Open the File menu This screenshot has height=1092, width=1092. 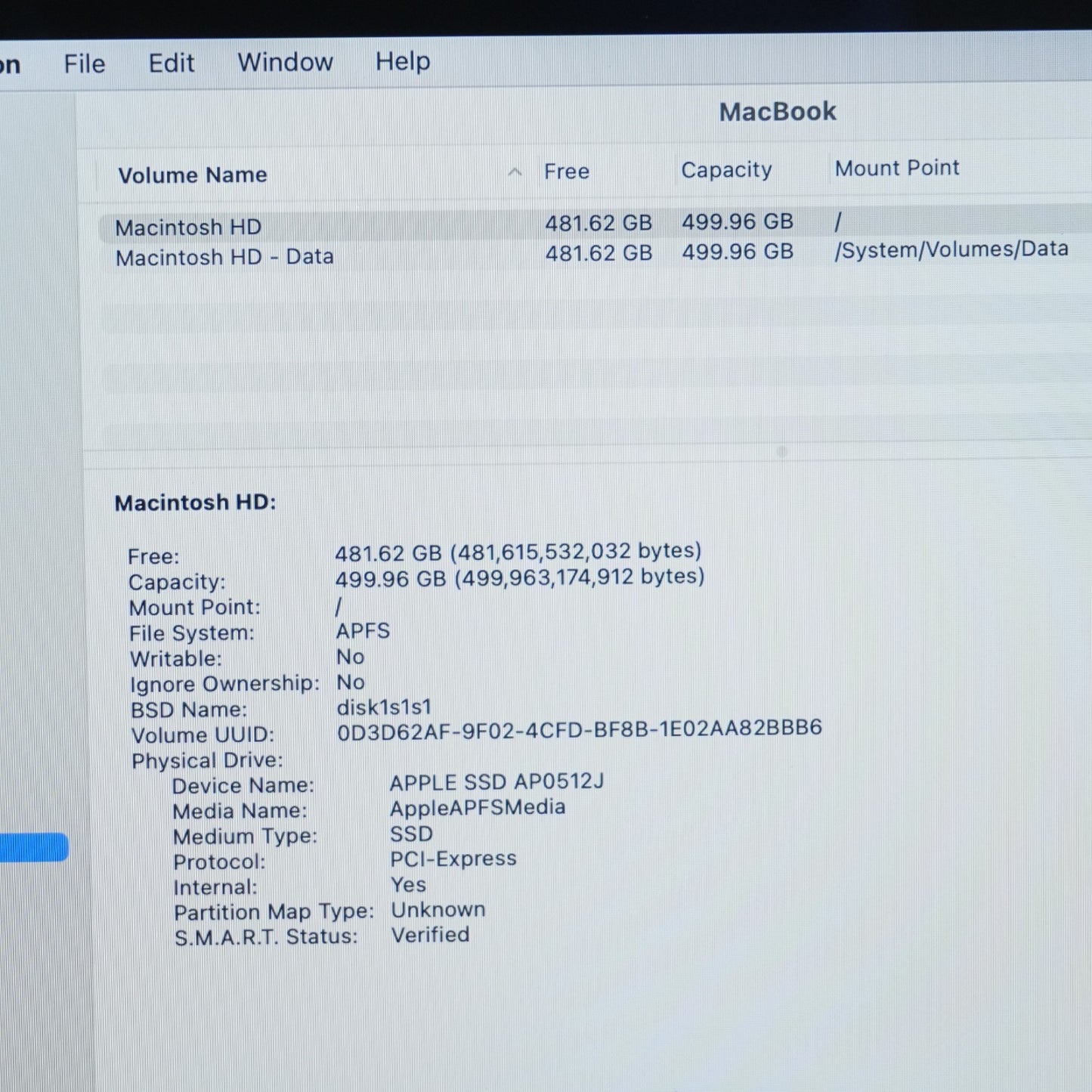coord(84,63)
